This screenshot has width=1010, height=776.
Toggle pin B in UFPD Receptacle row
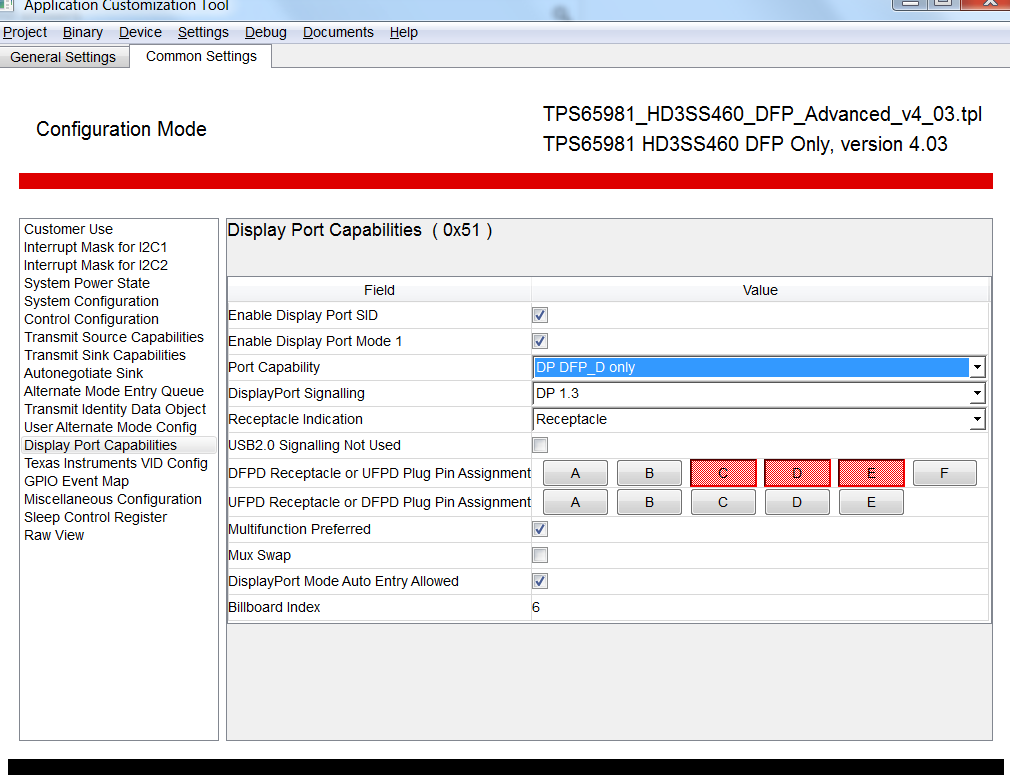(649, 502)
